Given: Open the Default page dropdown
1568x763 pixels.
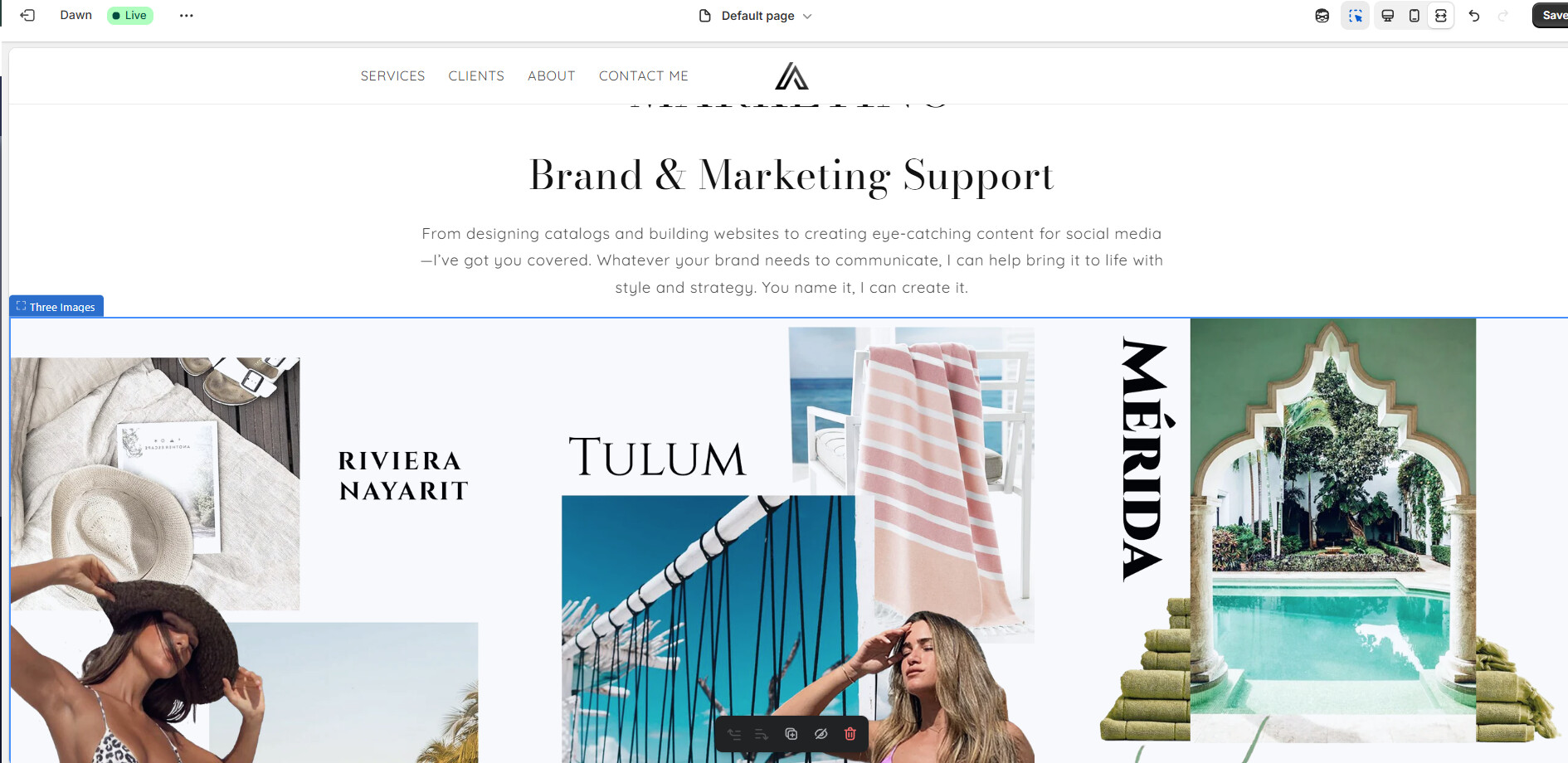Looking at the screenshot, I should (756, 16).
